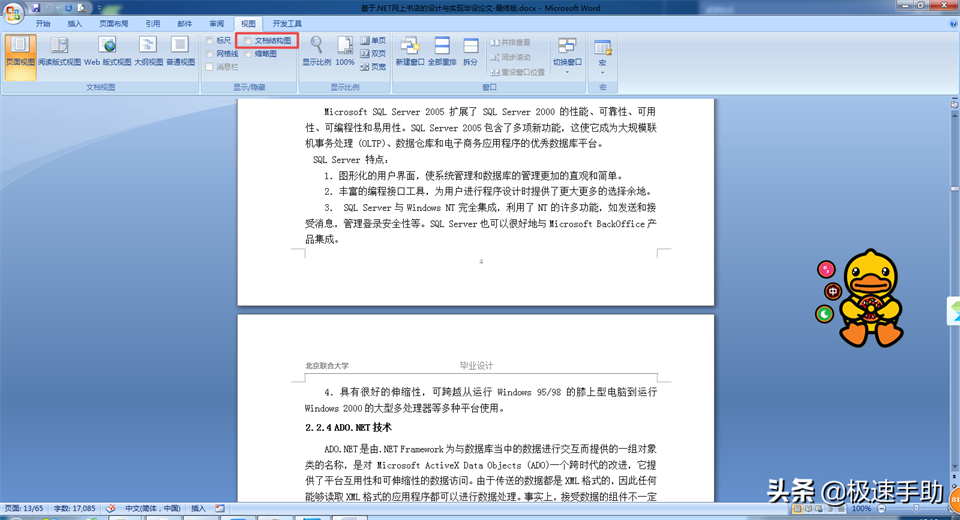Screen dimensions: 960x520
Task: Open the Review tab (审阅)
Action: (x=217, y=23)
